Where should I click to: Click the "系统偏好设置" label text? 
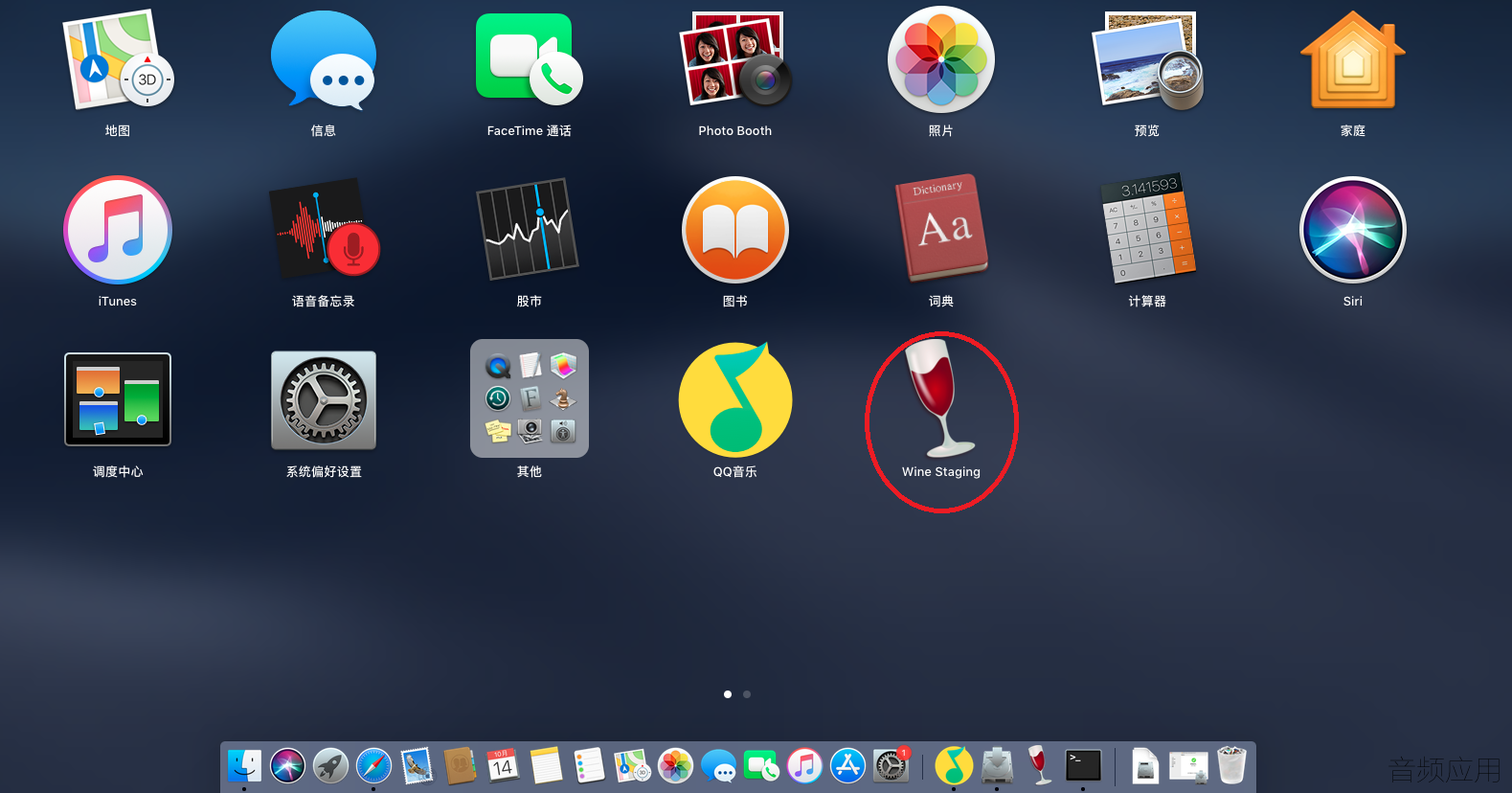[324, 472]
